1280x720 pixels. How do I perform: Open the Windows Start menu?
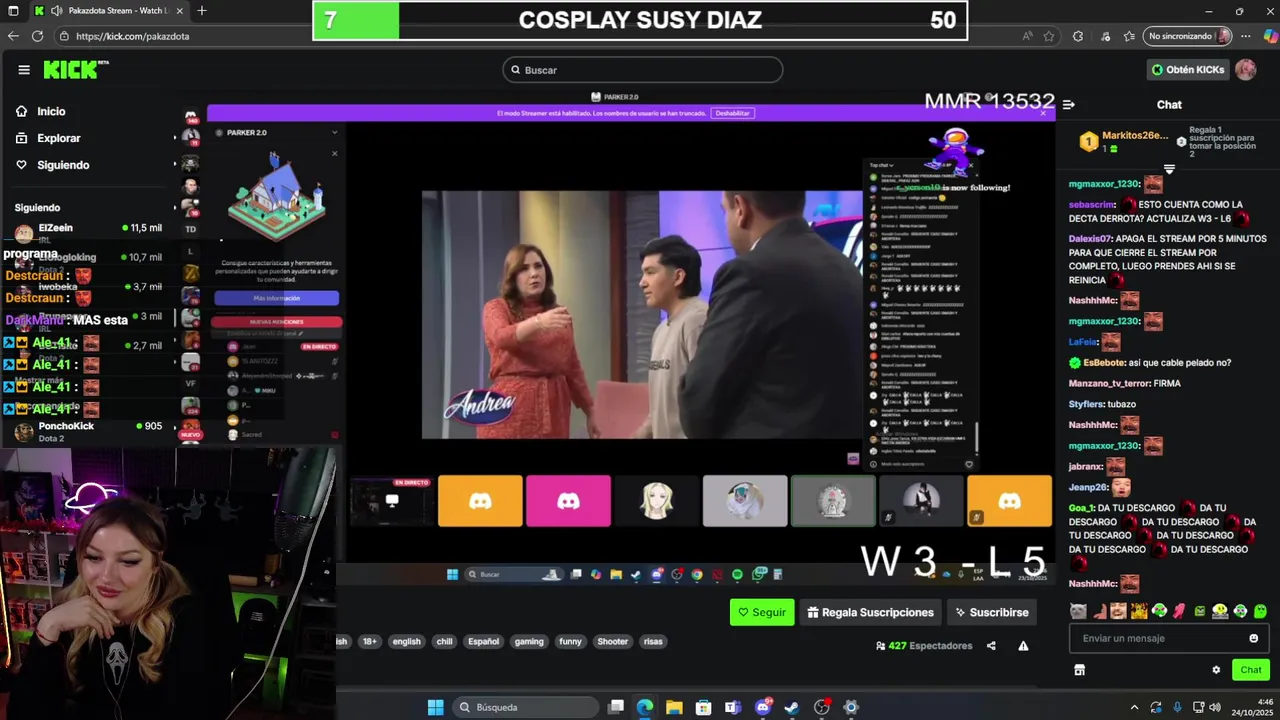pyautogui.click(x=436, y=707)
